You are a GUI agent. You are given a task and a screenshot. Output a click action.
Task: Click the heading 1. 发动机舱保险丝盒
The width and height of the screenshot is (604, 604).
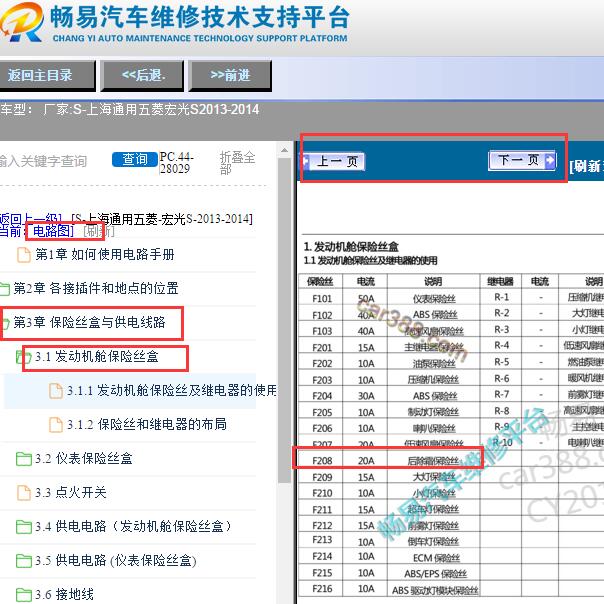[x=351, y=247]
